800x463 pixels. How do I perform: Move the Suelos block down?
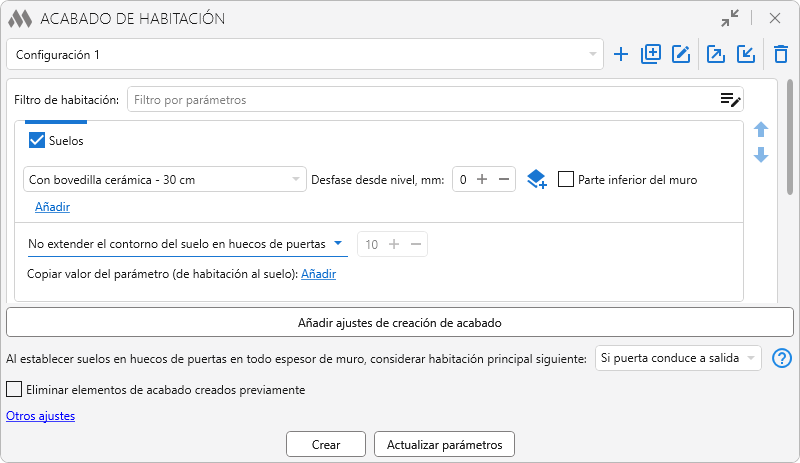click(x=761, y=155)
